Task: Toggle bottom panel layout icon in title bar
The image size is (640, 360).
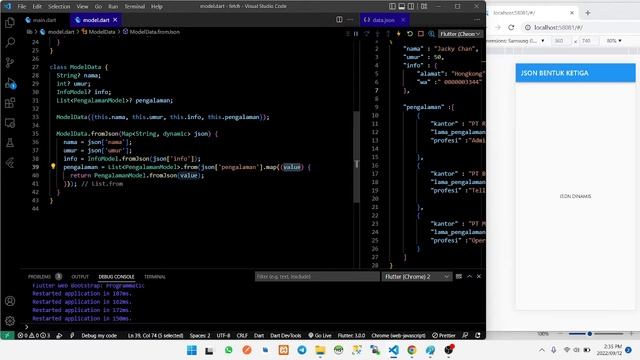Action: 402,6
